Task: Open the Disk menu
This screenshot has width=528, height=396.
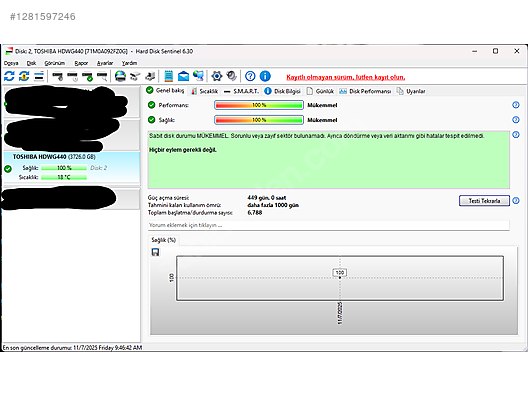Action: coord(31,63)
